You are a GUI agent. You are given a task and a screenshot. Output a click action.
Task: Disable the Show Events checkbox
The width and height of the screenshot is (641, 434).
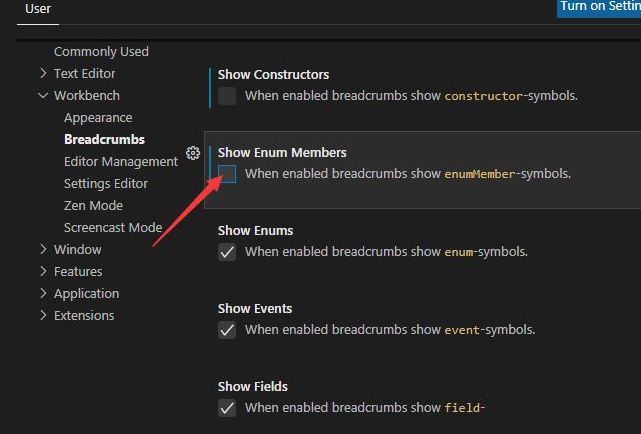click(x=227, y=330)
